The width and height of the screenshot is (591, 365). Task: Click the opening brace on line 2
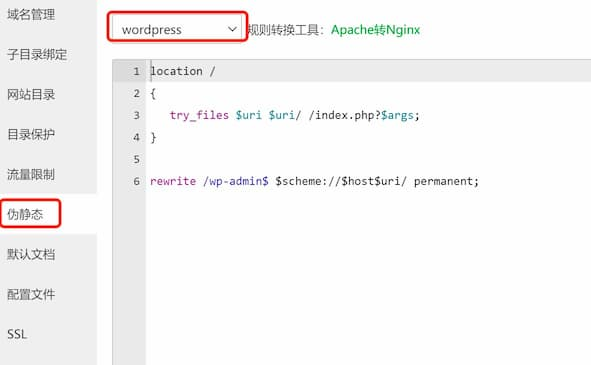pyautogui.click(x=153, y=93)
